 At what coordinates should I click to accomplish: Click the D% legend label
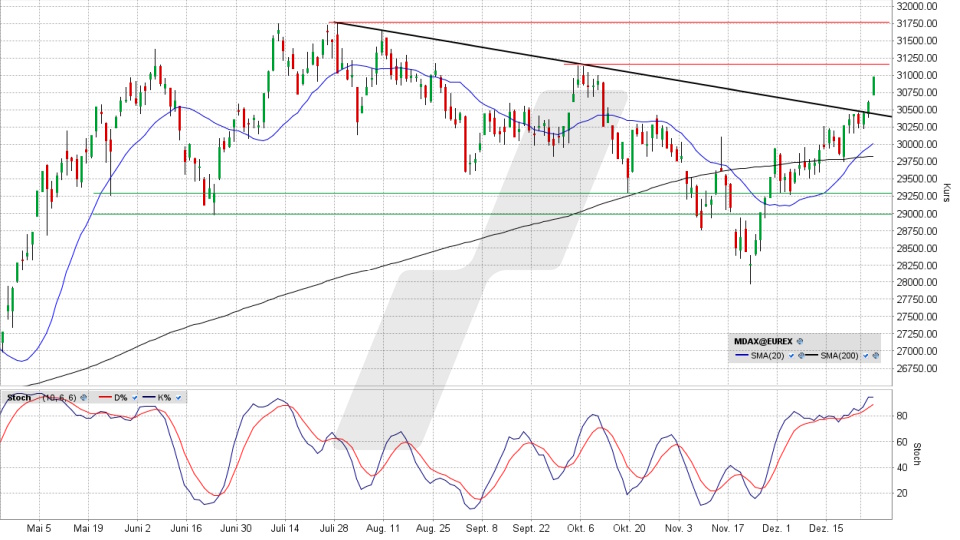(x=121, y=397)
